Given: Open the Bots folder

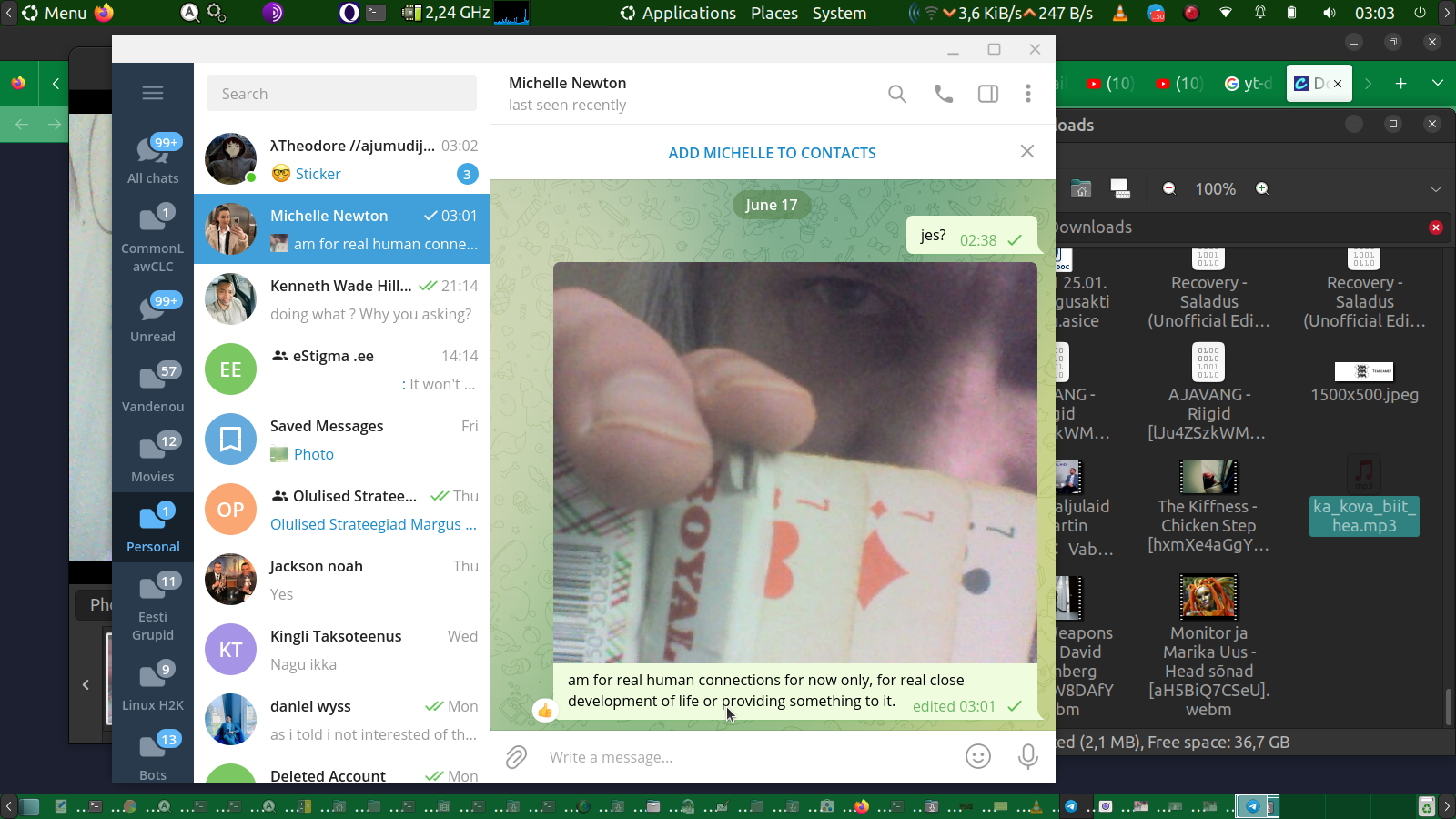Looking at the screenshot, I should click(x=153, y=755).
